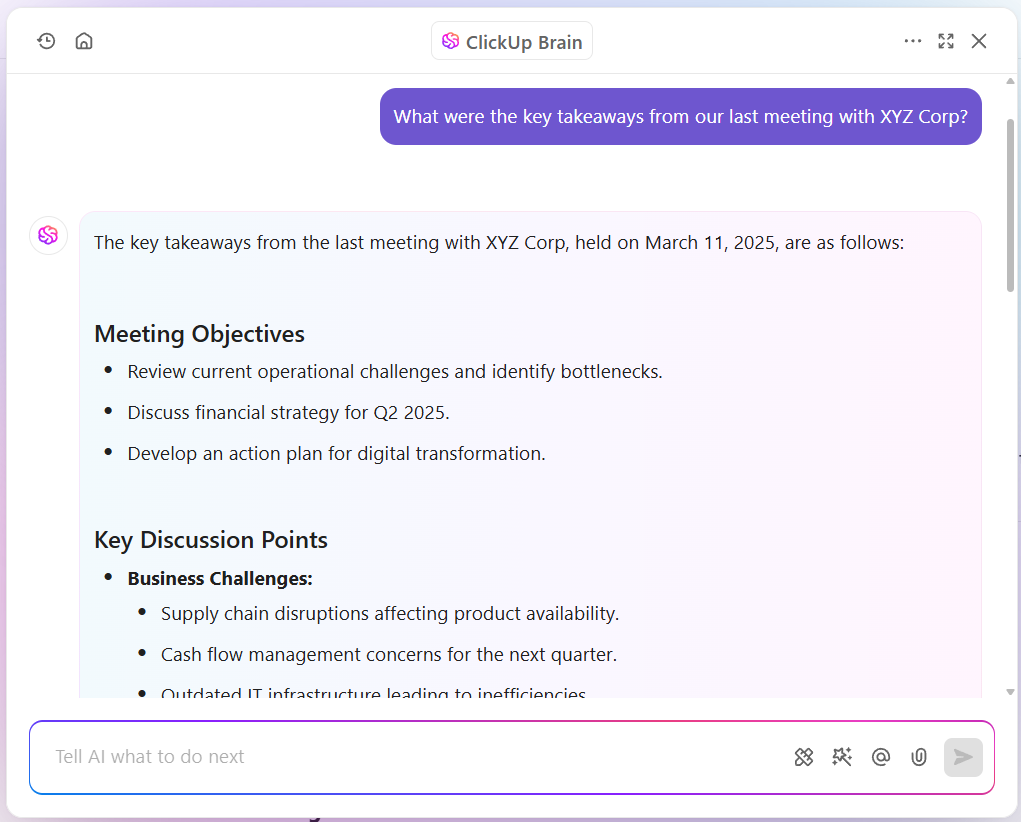Expand the panel to full screen
This screenshot has height=822, width=1021.
946,41
